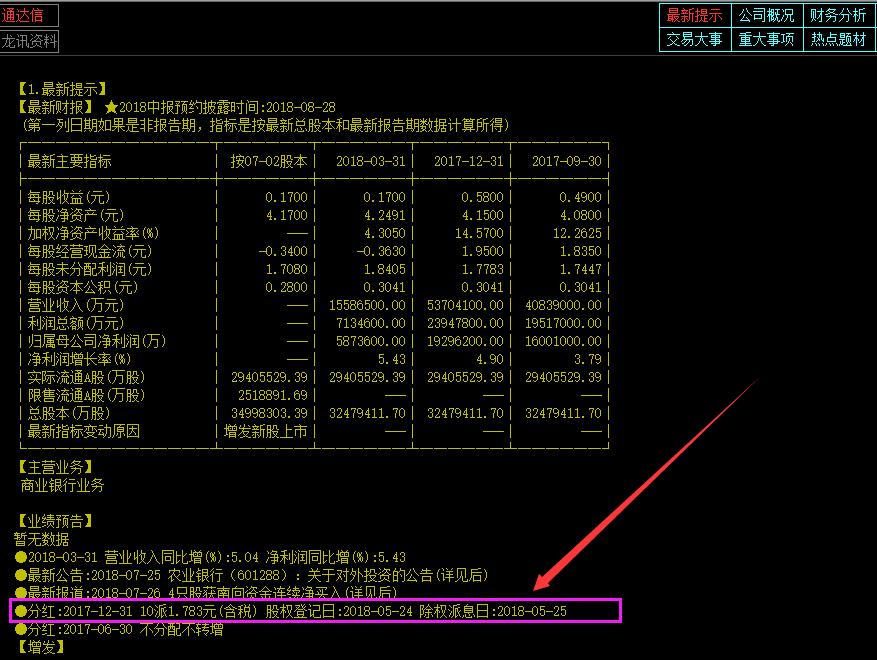Click the 5.43 profit growth cell
The height and width of the screenshot is (660, 877).
click(392, 359)
